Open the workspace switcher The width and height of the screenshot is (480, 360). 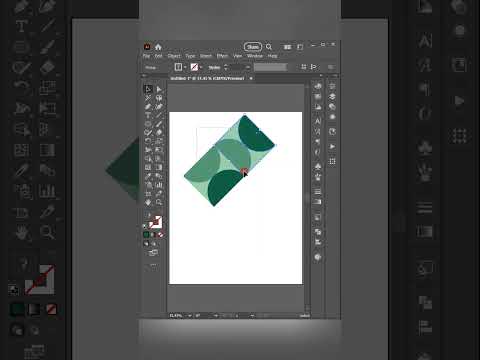click(x=300, y=47)
